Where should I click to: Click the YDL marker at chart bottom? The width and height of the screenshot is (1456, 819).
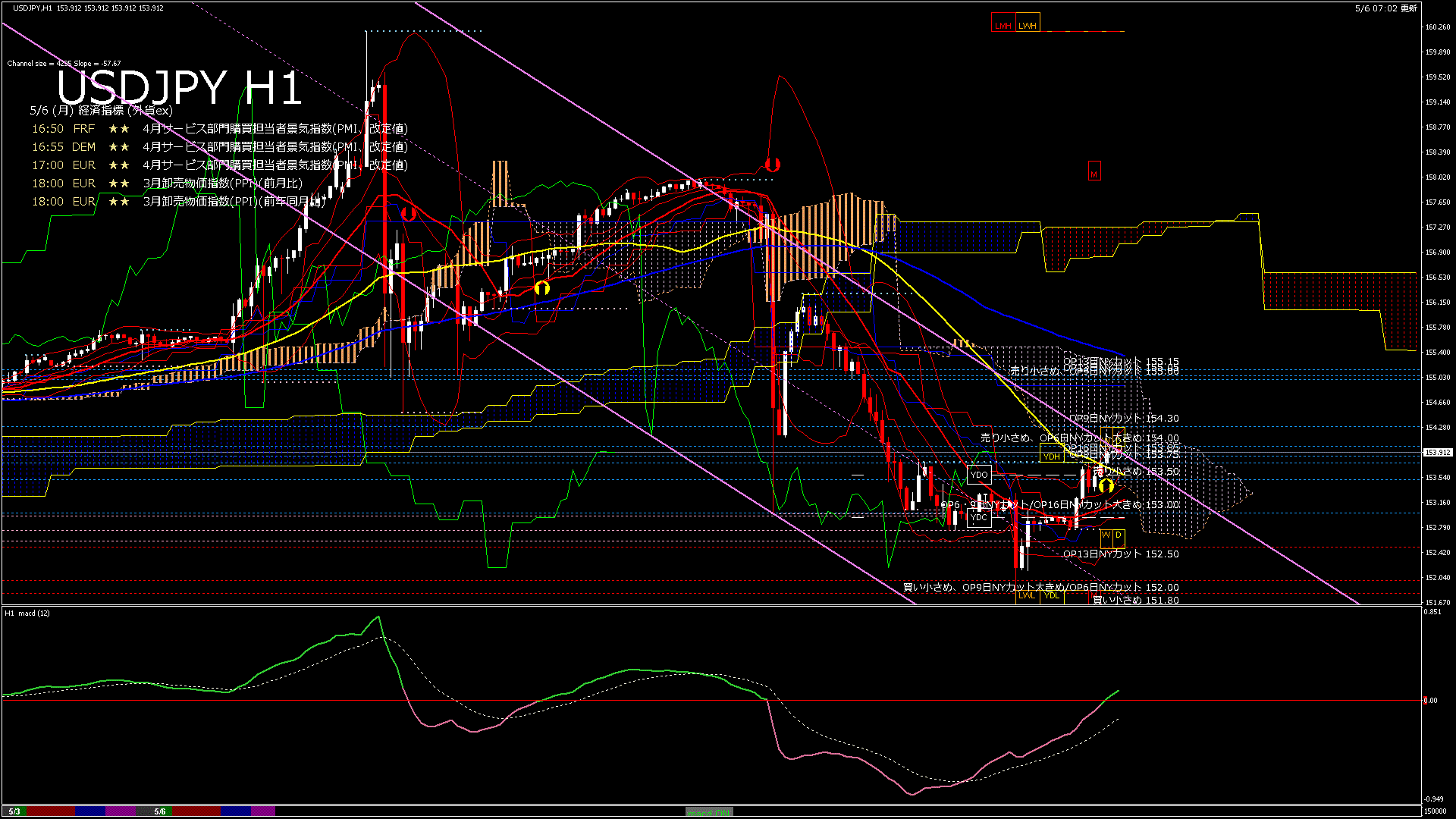1052,596
